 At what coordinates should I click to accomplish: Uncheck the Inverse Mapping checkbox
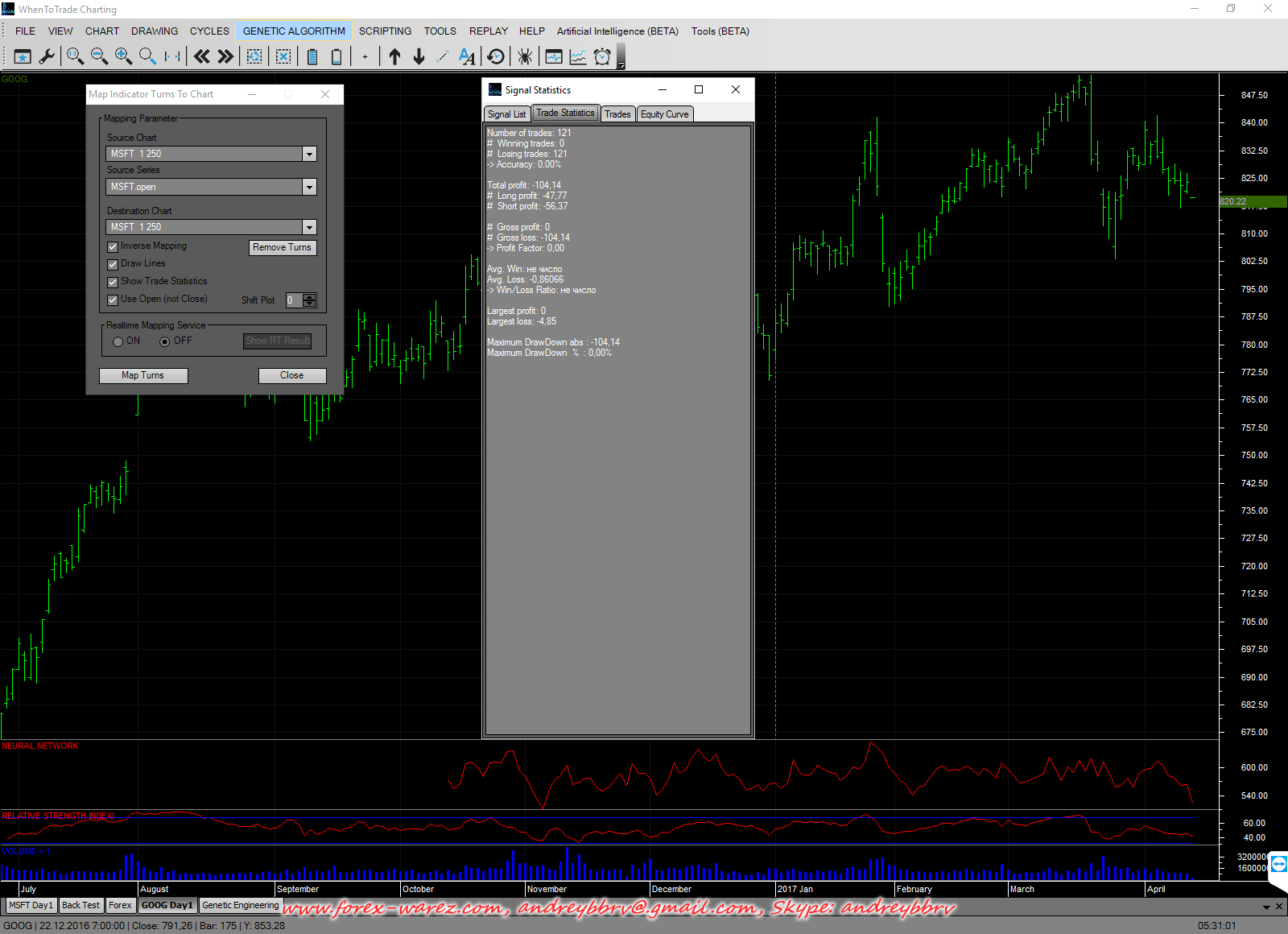[114, 247]
